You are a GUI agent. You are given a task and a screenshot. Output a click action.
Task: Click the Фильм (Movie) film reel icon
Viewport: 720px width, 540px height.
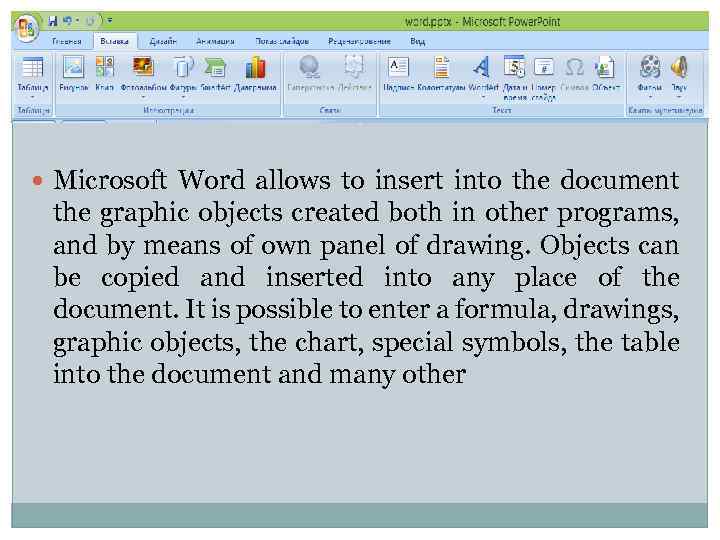pos(650,68)
